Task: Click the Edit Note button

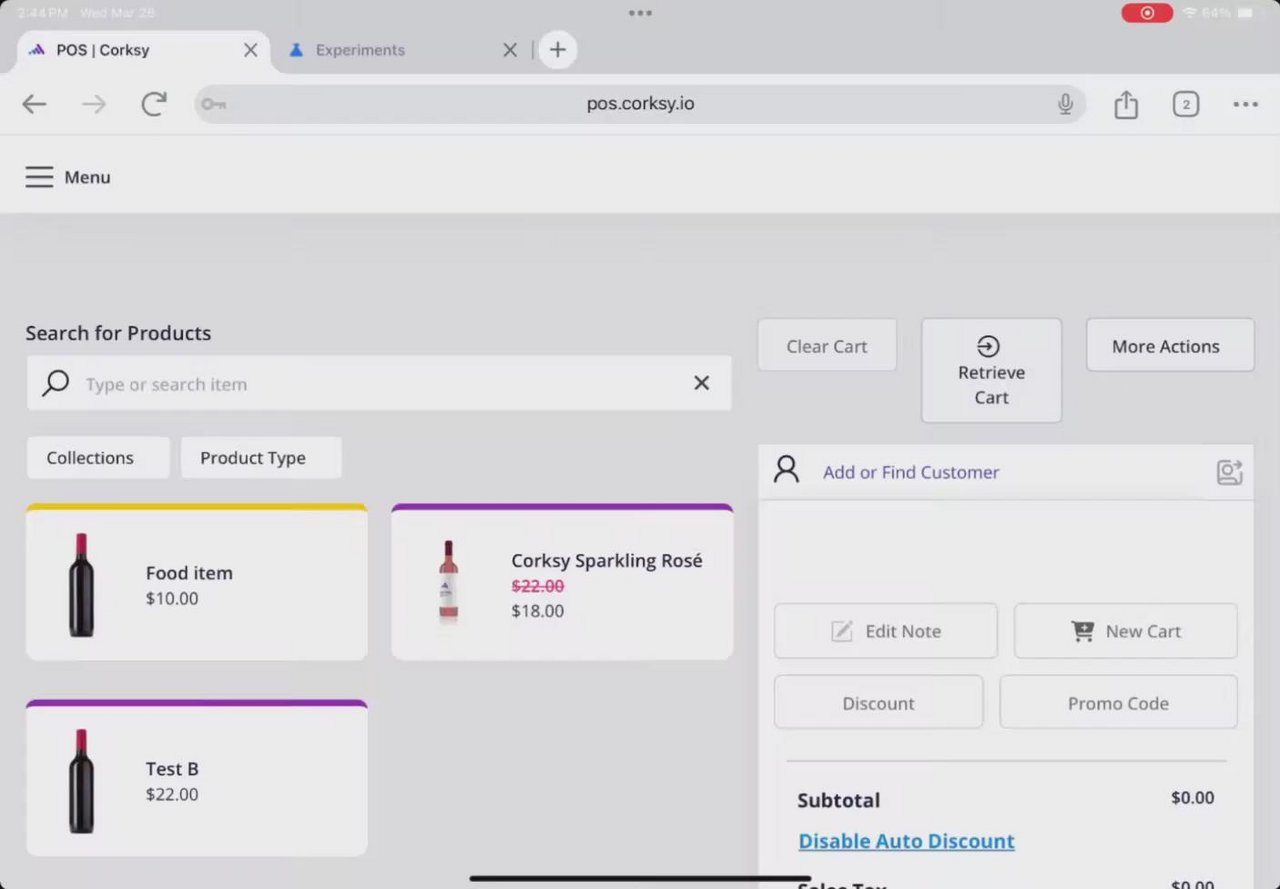Action: (886, 631)
